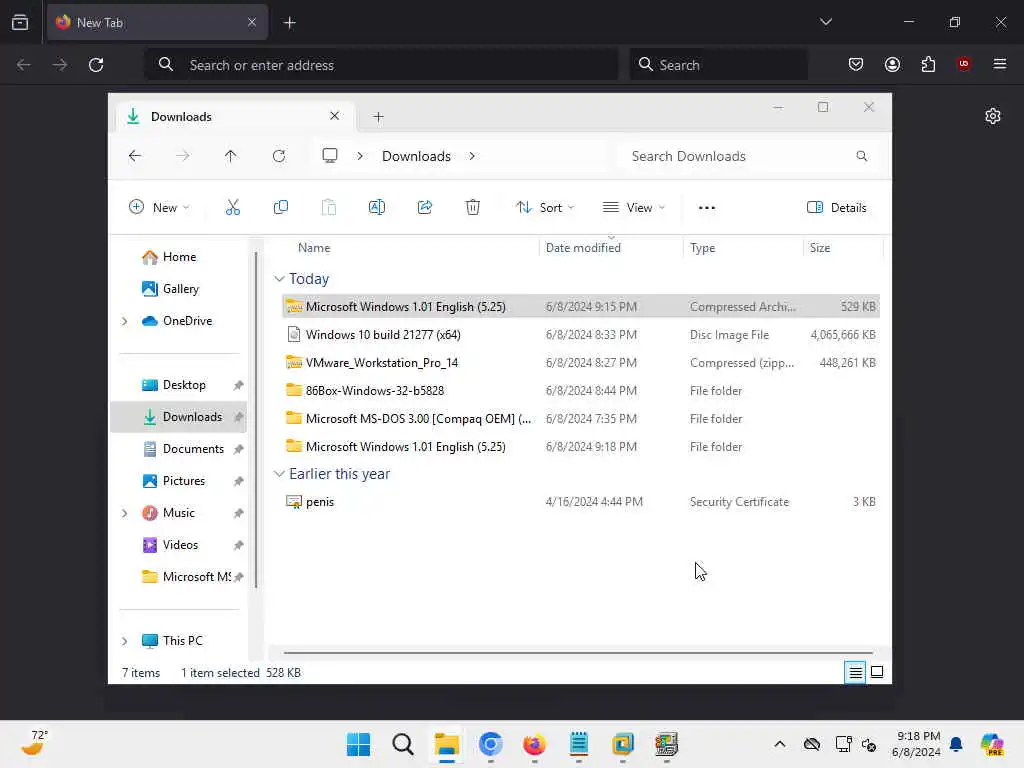
Task: Click the Delete trash can icon
Action: 473,208
